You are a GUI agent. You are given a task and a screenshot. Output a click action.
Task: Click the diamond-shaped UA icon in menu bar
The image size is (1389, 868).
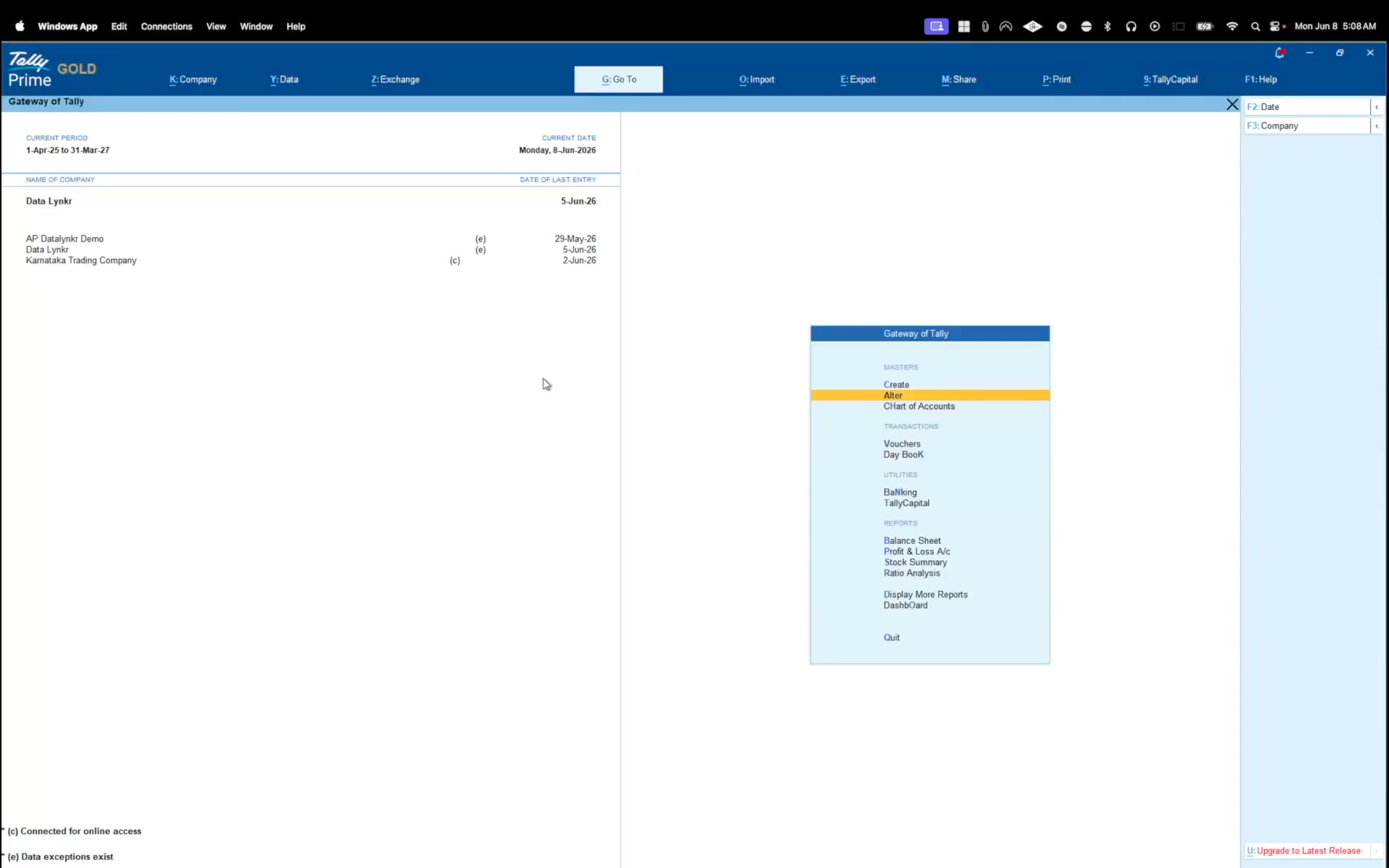pos(1032,26)
